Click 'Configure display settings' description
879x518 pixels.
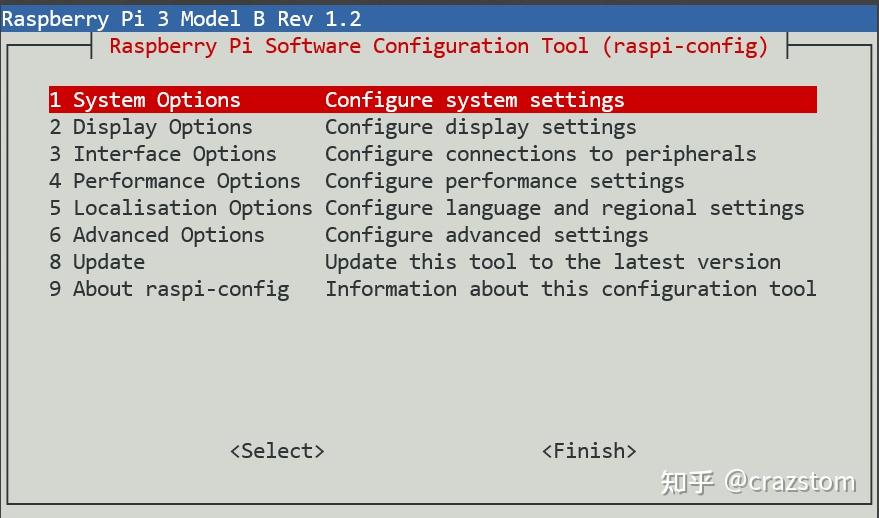(480, 127)
